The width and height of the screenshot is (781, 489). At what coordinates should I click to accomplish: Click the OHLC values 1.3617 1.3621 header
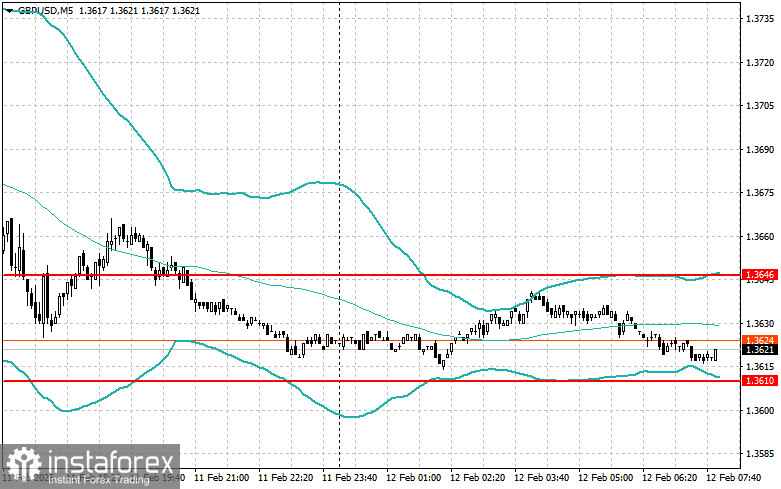pos(139,10)
